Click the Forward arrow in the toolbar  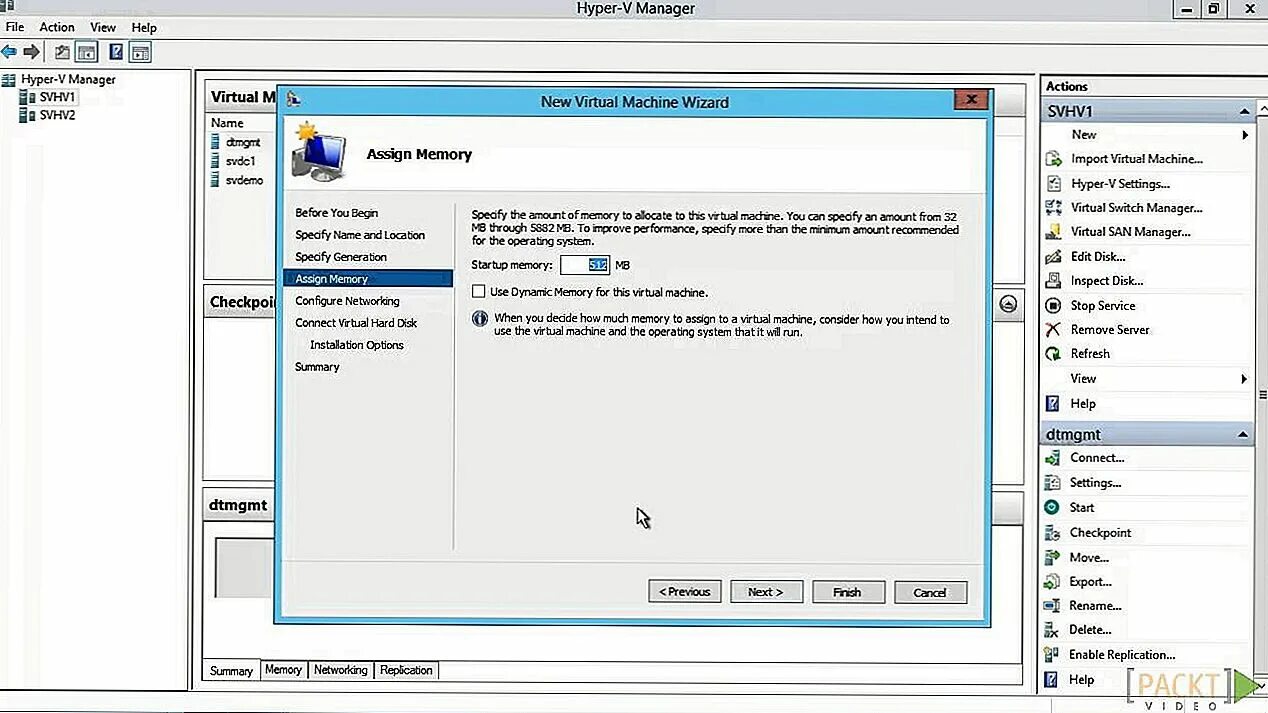(31, 52)
